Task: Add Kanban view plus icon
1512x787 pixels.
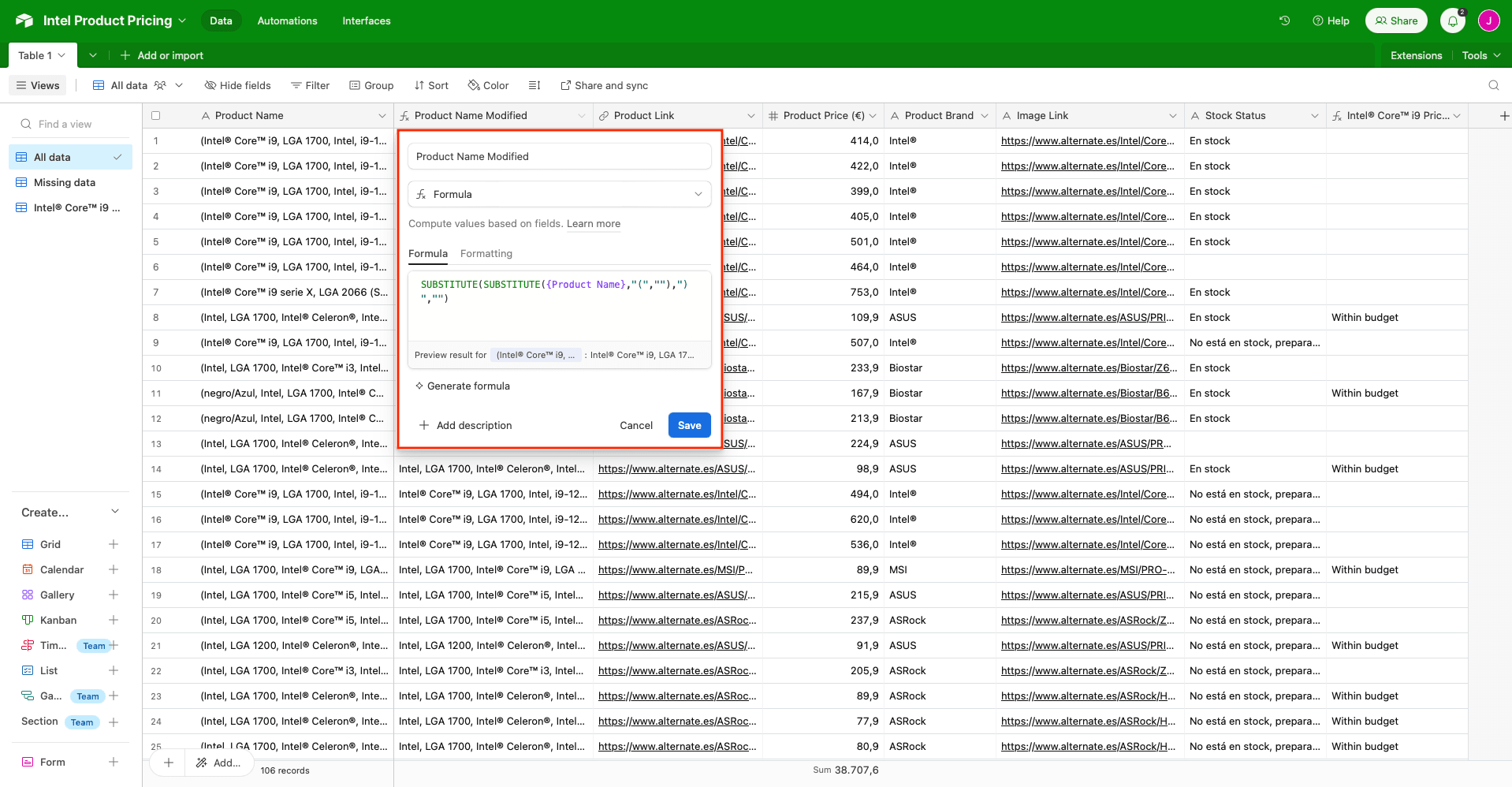Action: tap(114, 620)
